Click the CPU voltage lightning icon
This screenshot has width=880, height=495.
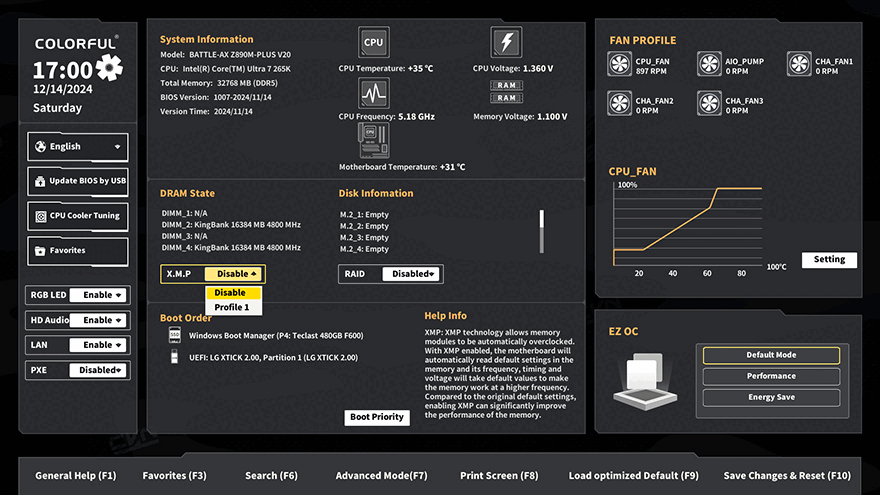click(506, 42)
